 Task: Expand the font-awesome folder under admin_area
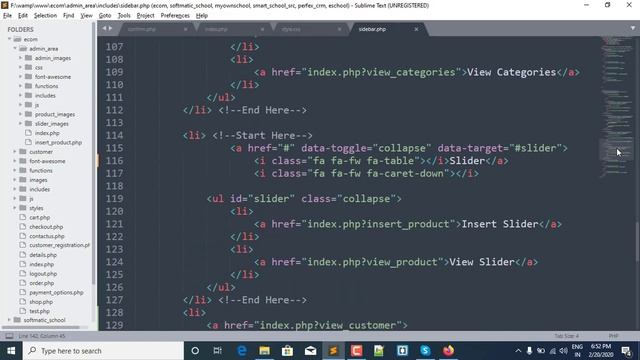tap(20, 77)
